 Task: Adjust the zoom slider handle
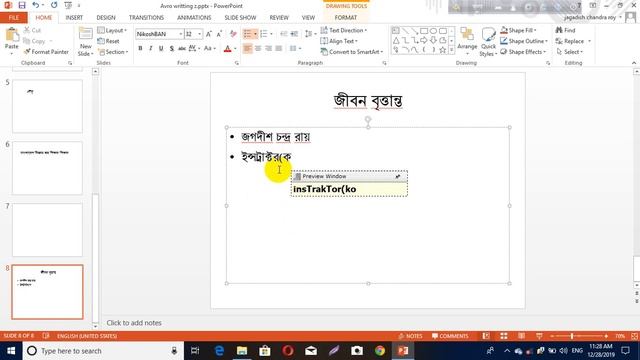coord(571,336)
